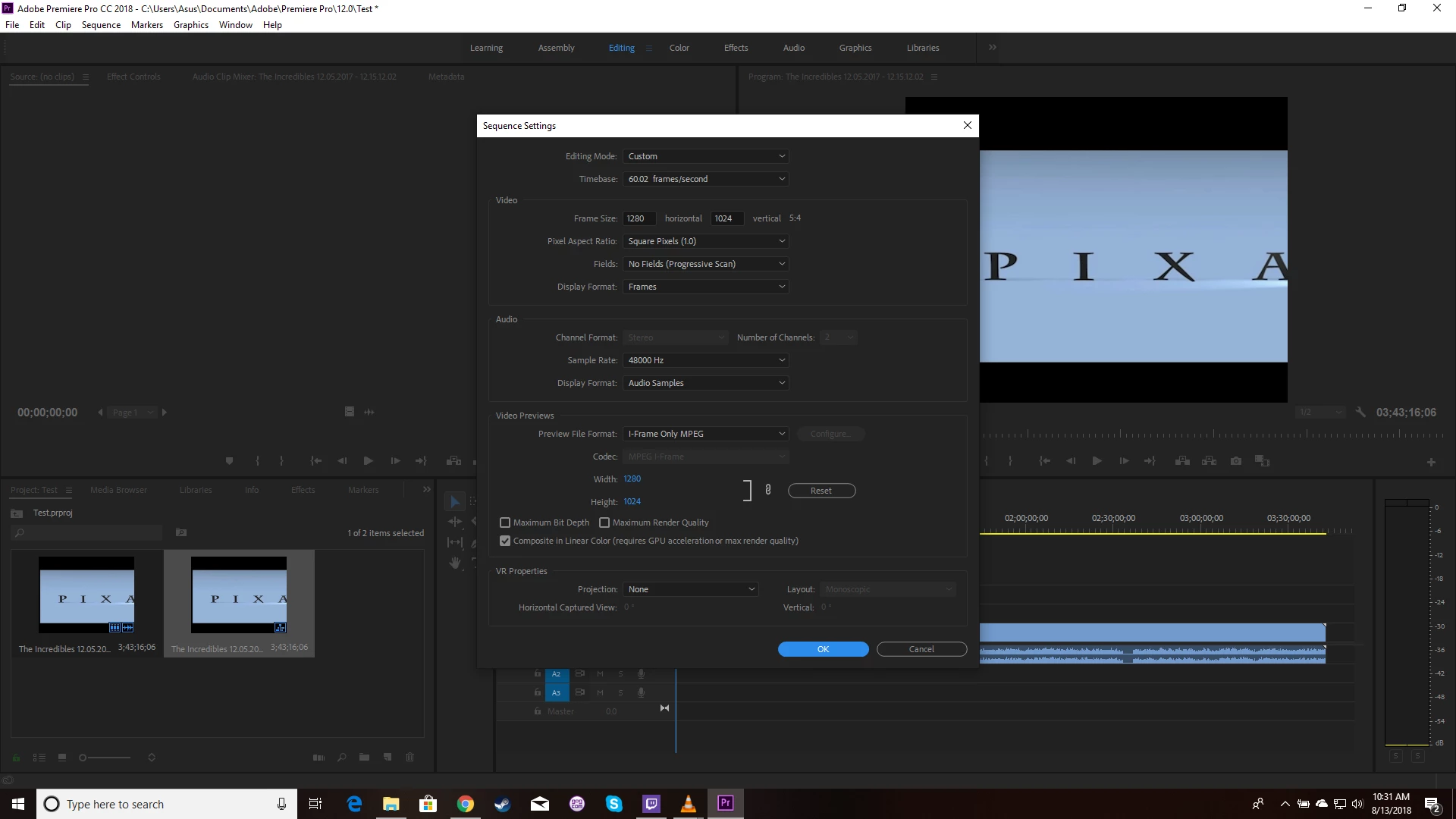Click voice-over microphone on track A2

[x=641, y=673]
